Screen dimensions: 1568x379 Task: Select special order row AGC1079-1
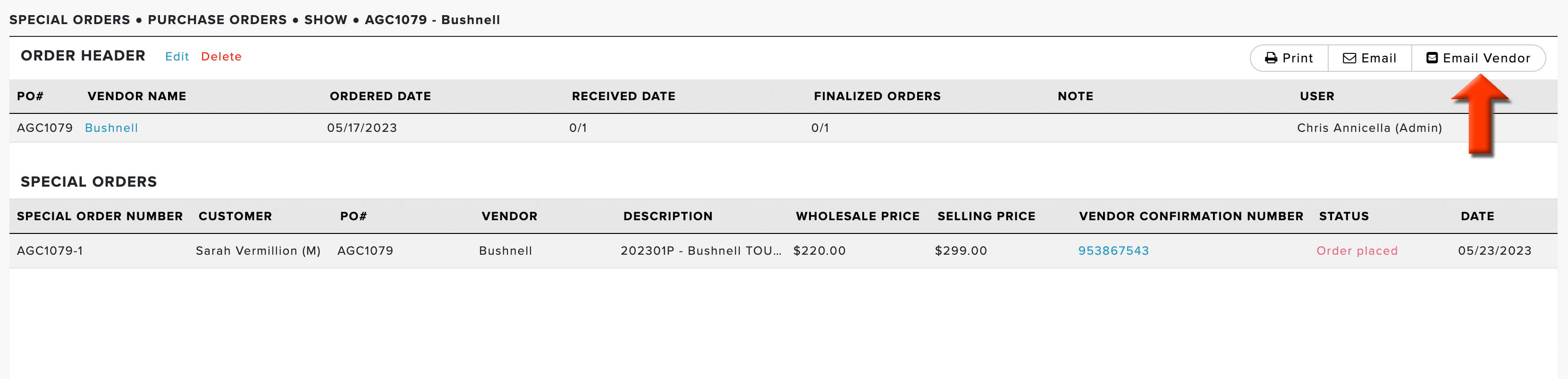(783, 251)
